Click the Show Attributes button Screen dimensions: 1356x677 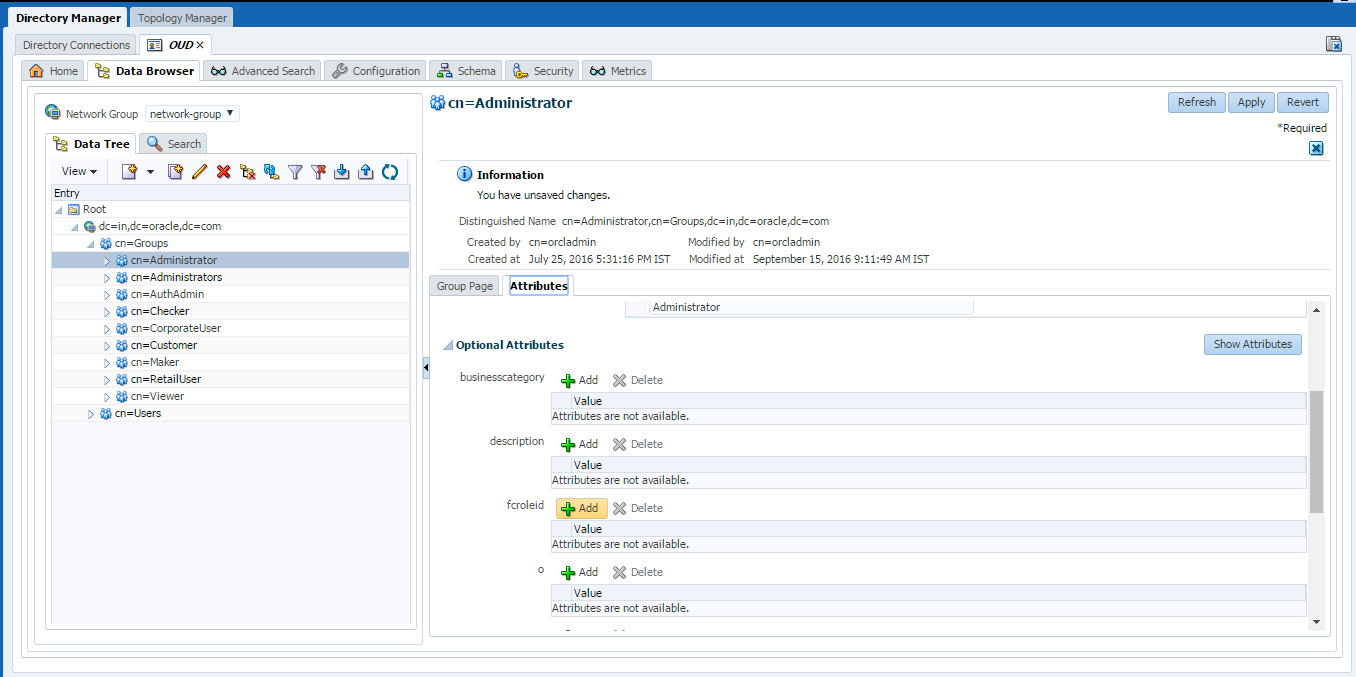click(x=1252, y=344)
